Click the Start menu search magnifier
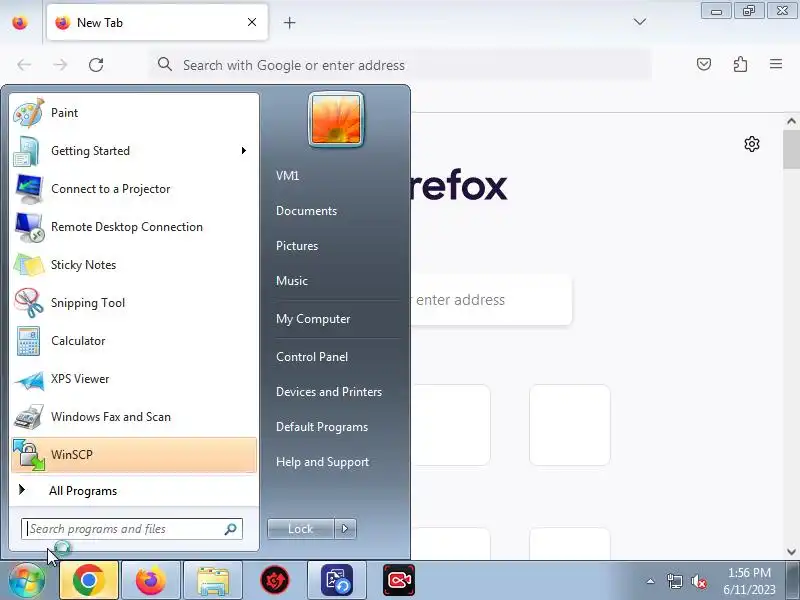 [x=231, y=529]
